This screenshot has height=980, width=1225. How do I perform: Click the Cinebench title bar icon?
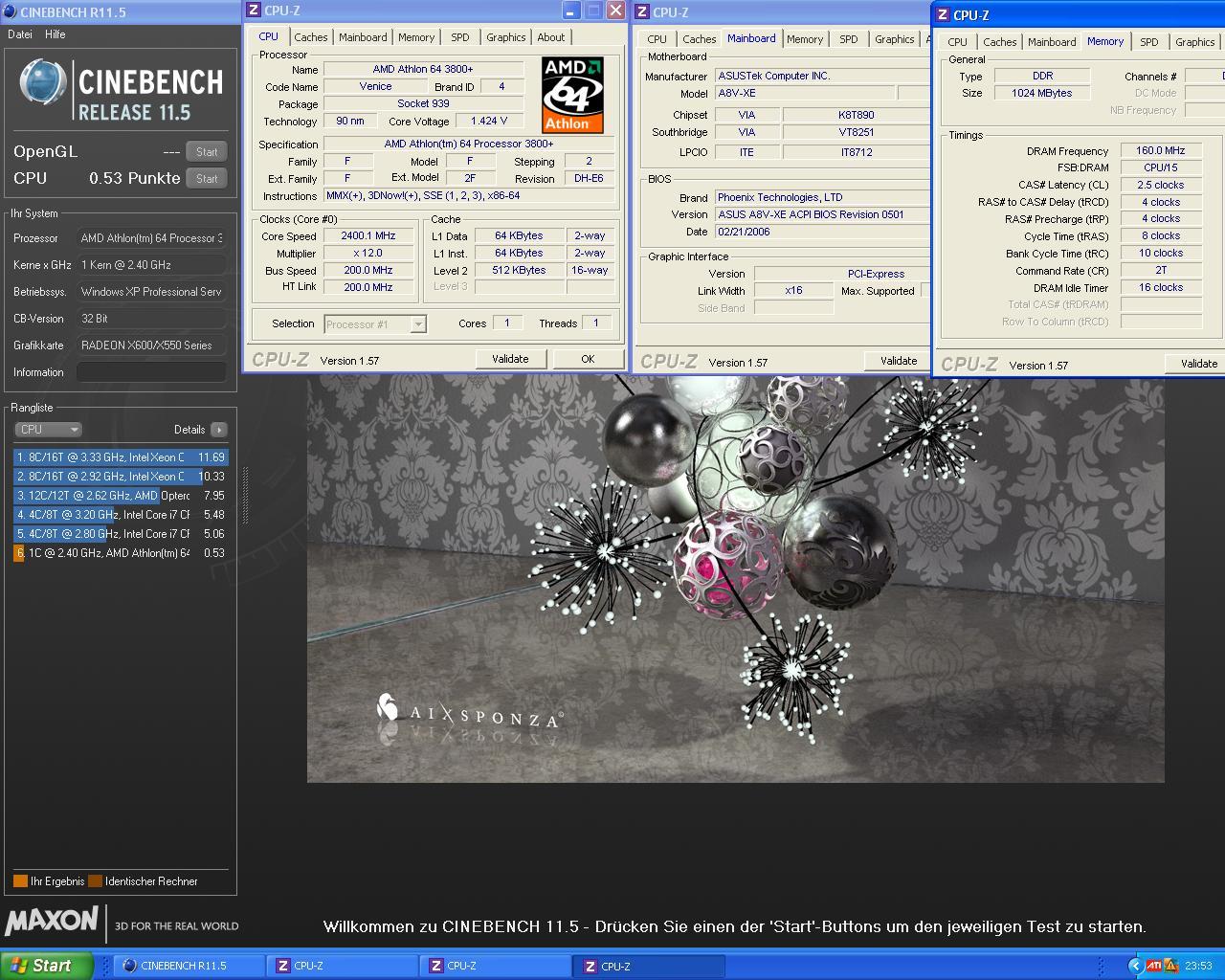click(x=11, y=12)
